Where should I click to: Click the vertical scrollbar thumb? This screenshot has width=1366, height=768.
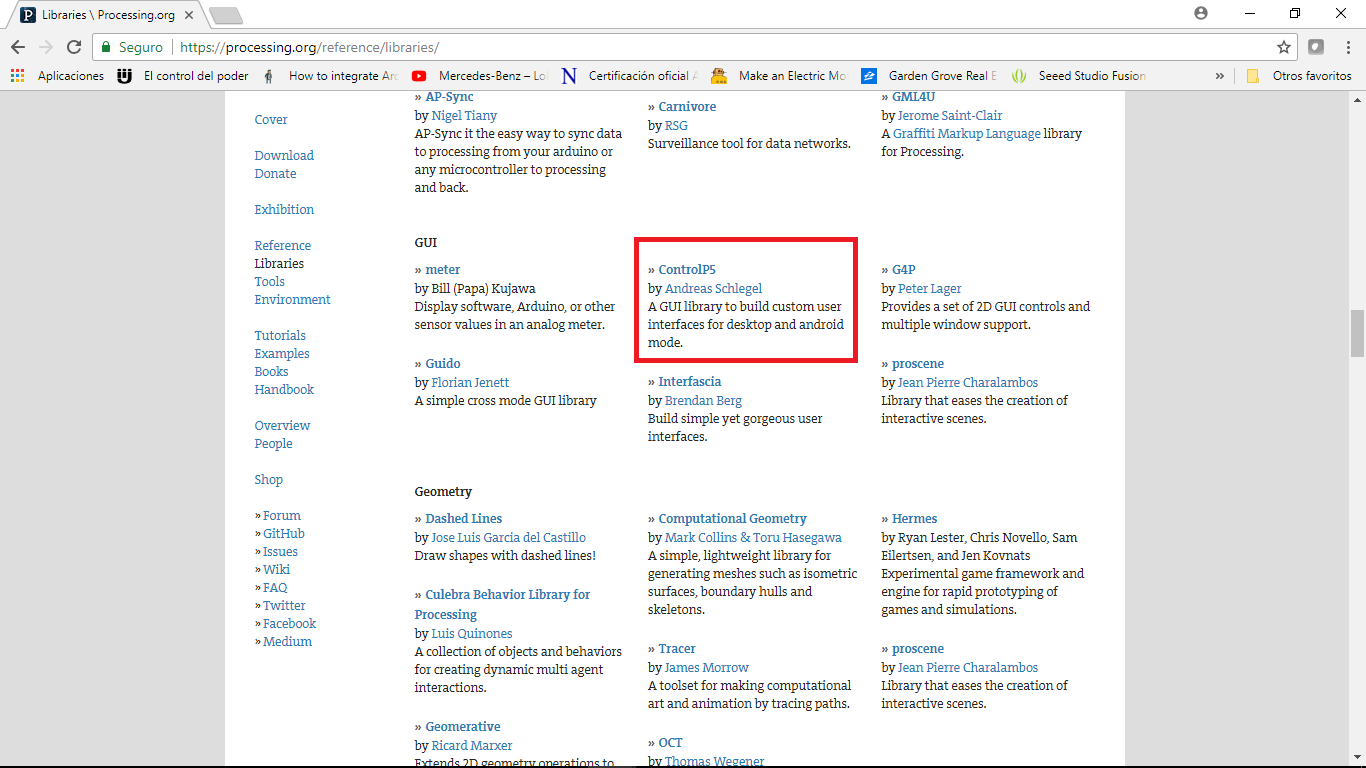(1357, 333)
